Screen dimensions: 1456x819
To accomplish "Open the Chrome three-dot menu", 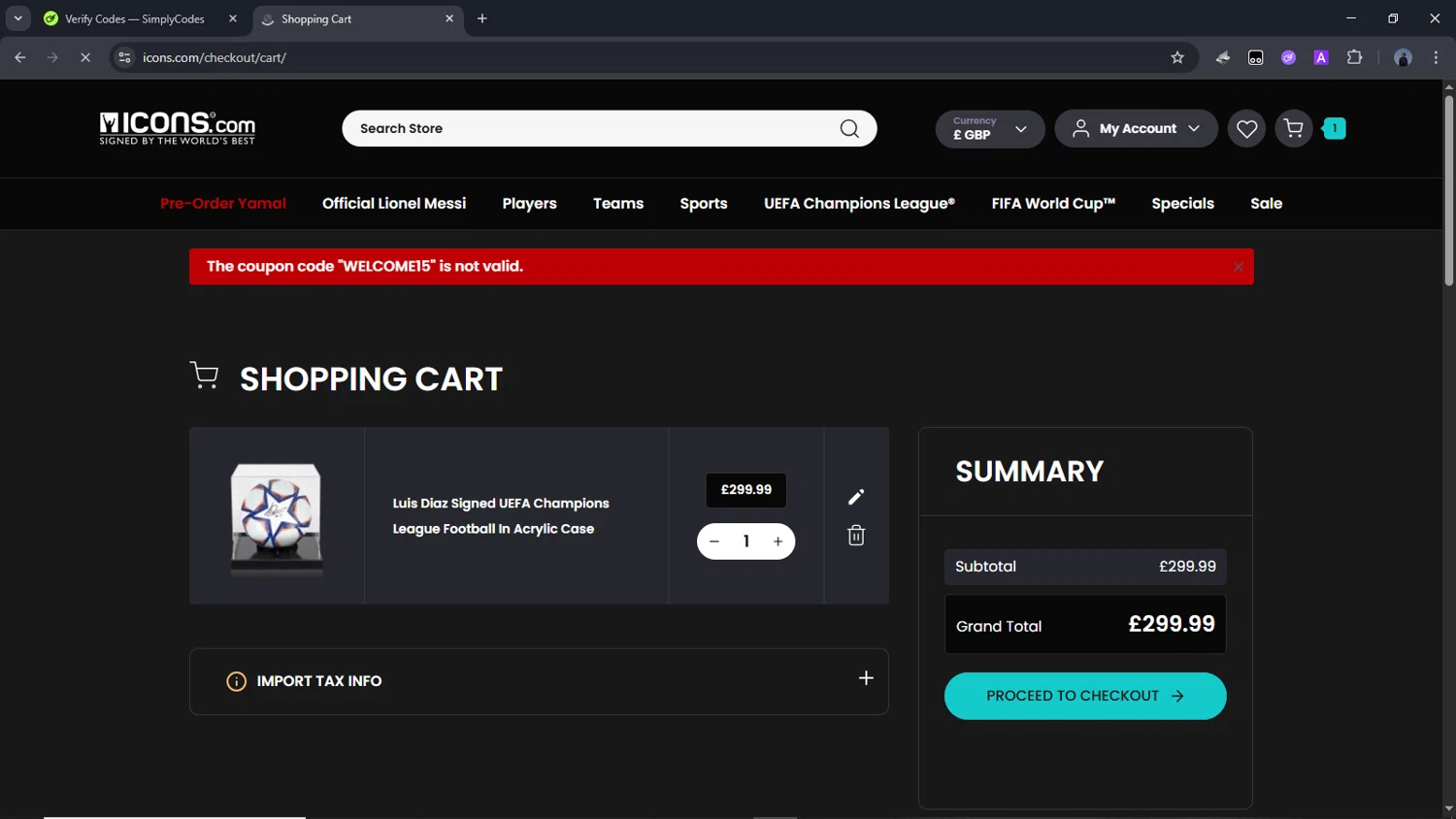I will click(1436, 57).
